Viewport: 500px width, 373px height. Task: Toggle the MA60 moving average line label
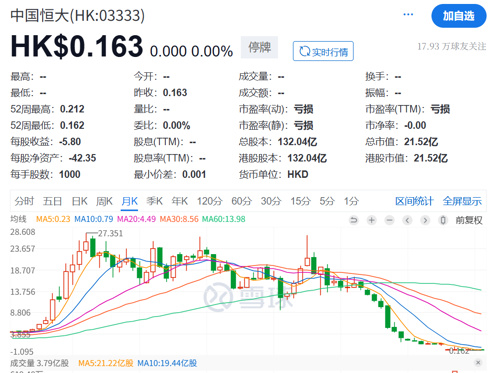click(x=224, y=219)
